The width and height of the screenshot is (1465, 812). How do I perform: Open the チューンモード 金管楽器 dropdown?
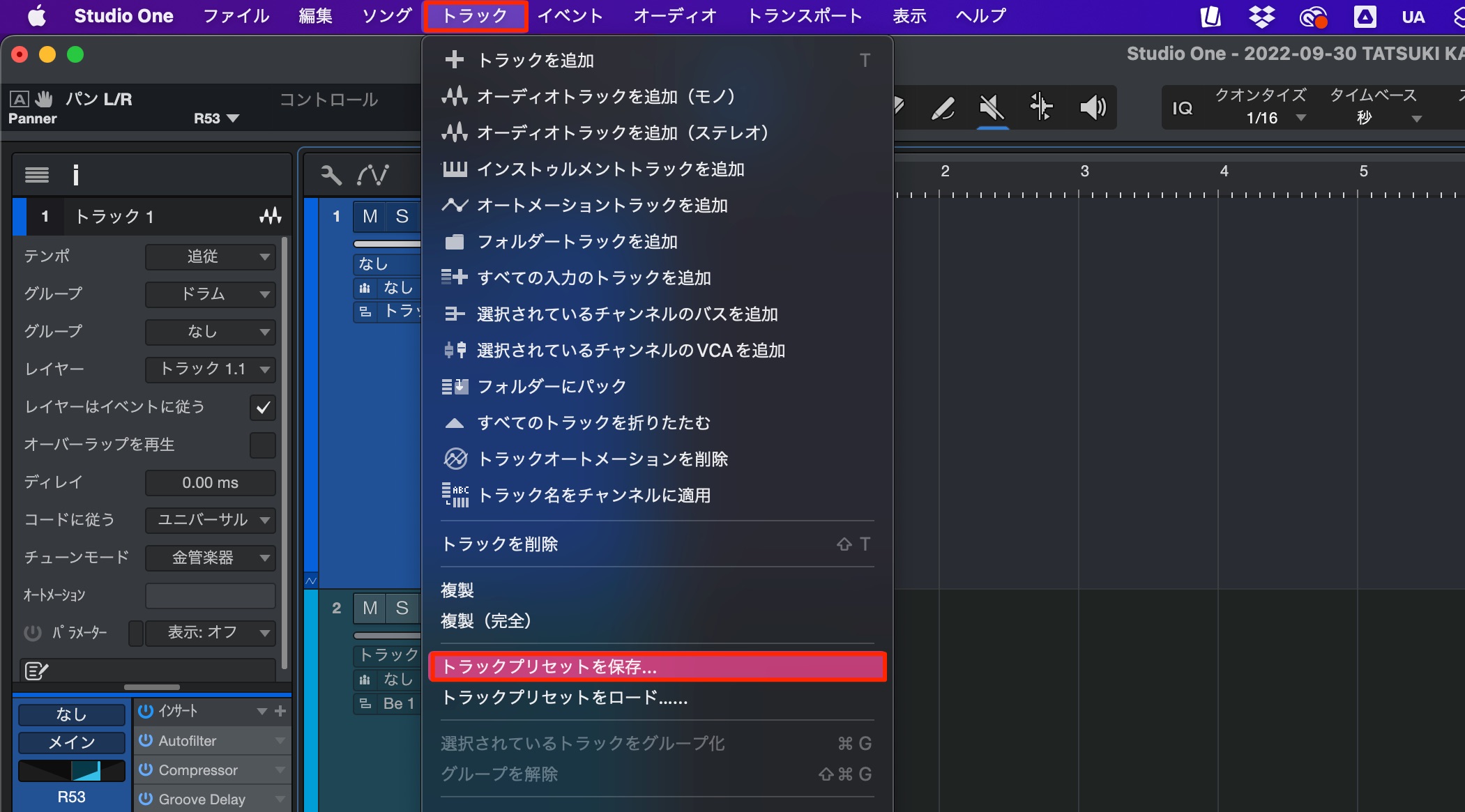[x=211, y=558]
